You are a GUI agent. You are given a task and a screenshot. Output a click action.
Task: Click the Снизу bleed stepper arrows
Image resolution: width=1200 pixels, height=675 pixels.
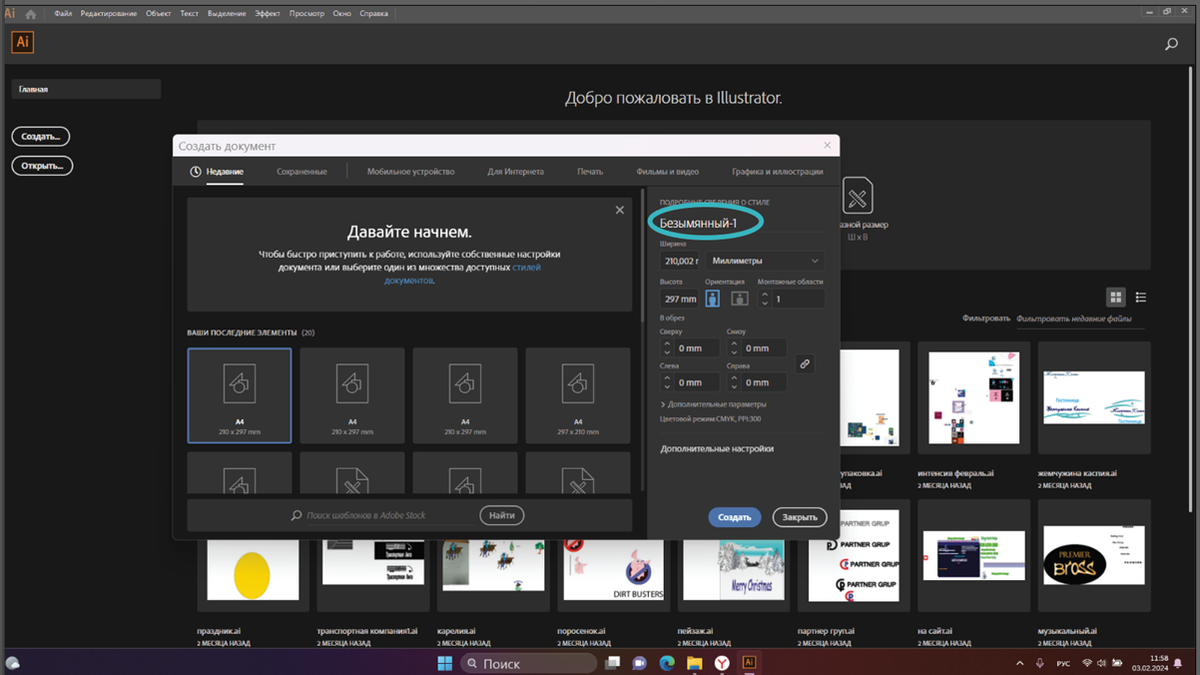coord(734,348)
